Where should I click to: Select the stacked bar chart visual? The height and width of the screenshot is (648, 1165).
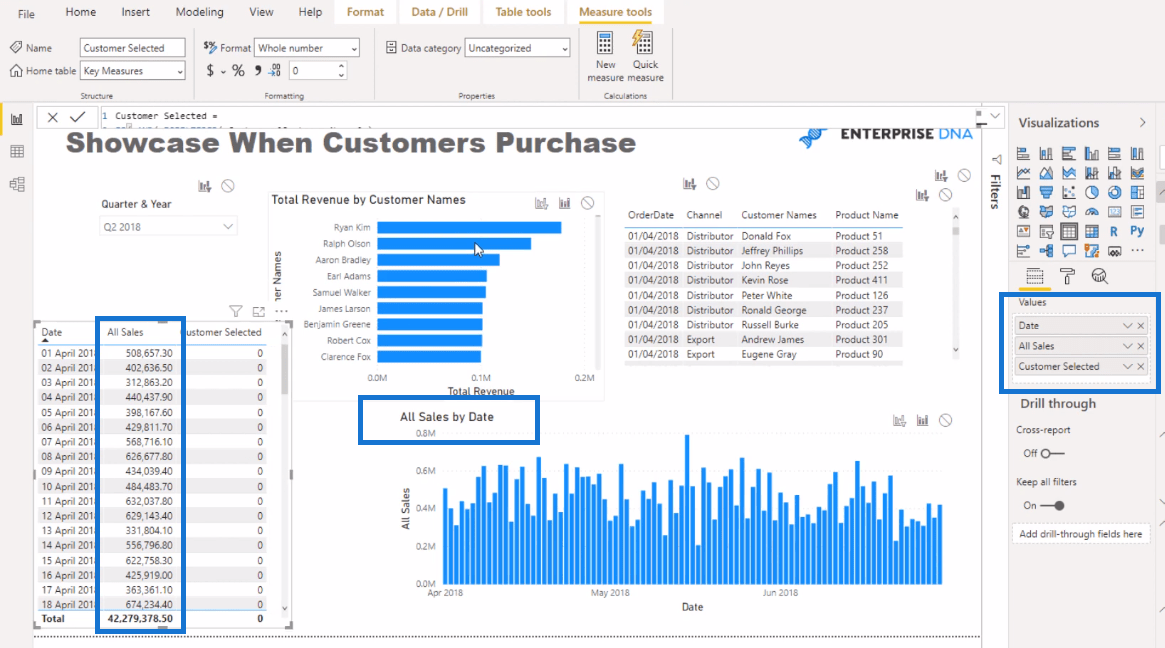pos(1023,154)
